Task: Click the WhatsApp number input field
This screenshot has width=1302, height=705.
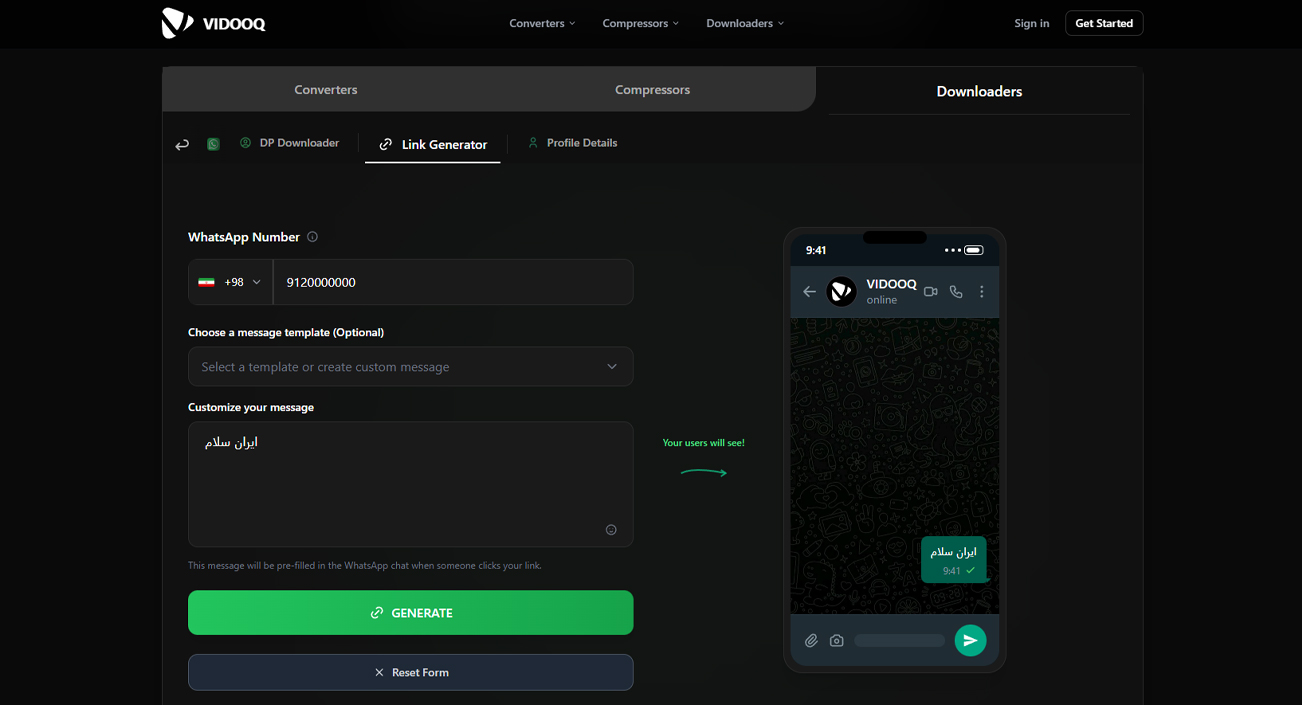Action: click(452, 282)
